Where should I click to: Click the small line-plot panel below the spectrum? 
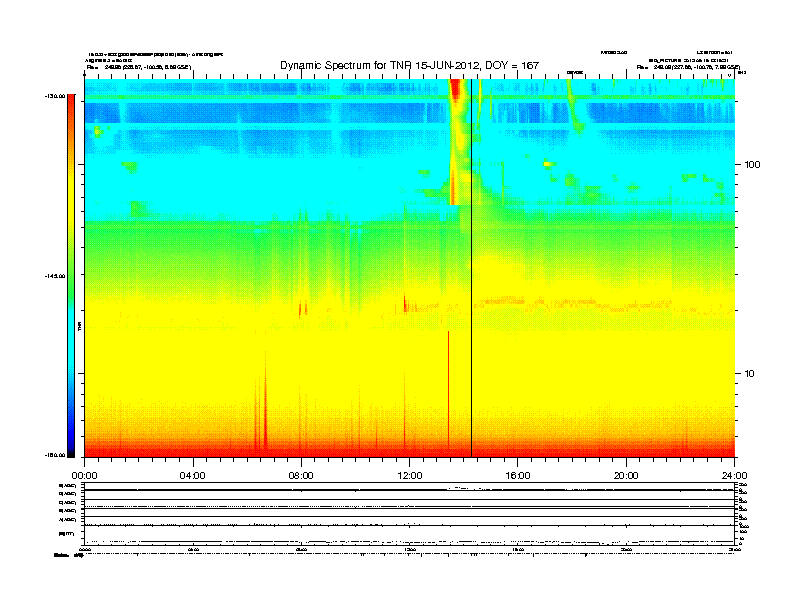[410, 514]
